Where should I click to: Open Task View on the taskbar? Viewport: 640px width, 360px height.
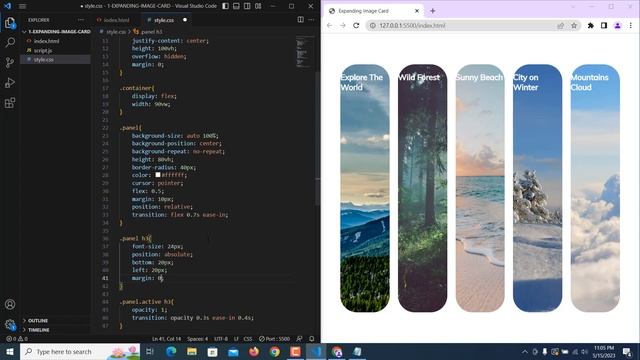pyautogui.click(x=150, y=351)
